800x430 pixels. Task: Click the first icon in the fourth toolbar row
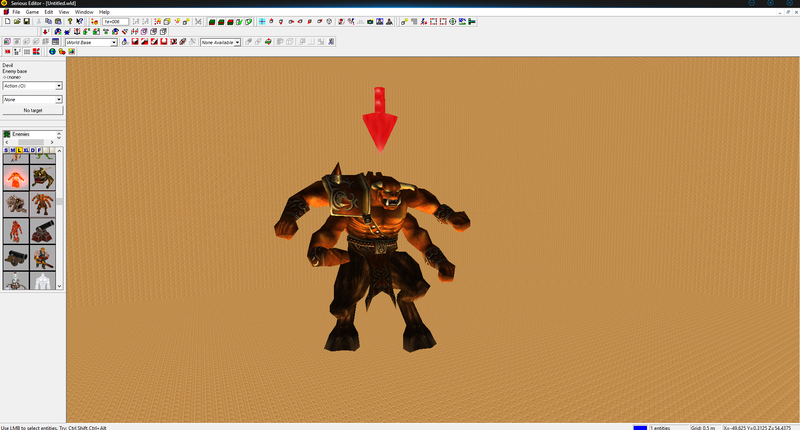click(8, 52)
